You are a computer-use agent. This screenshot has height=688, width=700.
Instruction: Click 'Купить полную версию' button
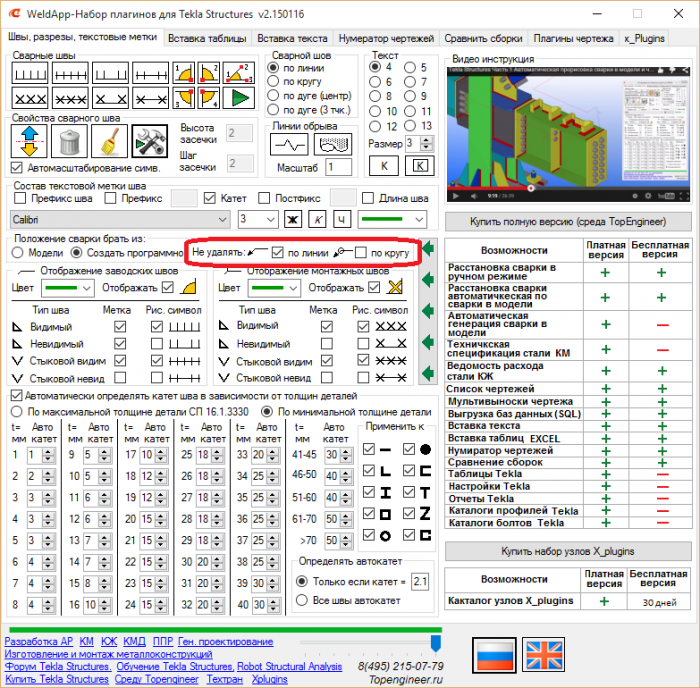pyautogui.click(x=568, y=221)
